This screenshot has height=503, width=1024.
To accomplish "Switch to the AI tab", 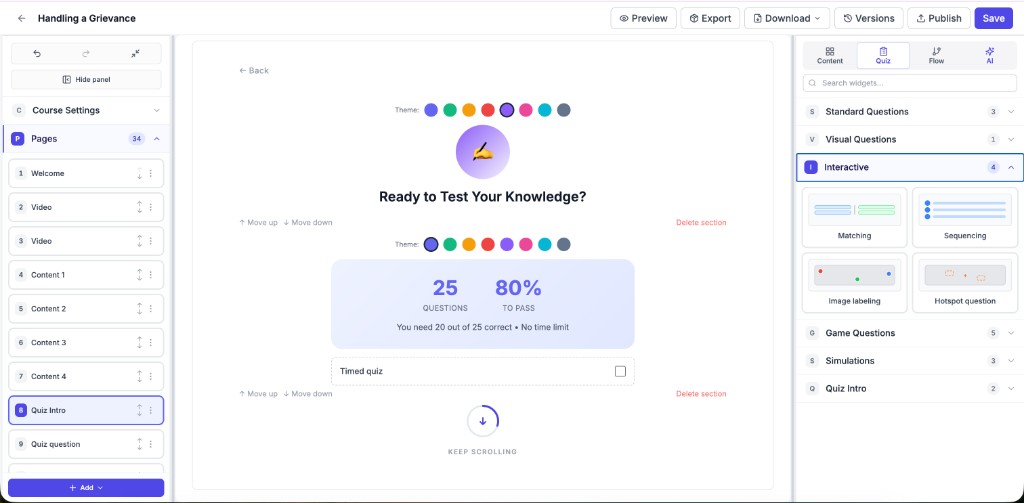I will (989, 56).
